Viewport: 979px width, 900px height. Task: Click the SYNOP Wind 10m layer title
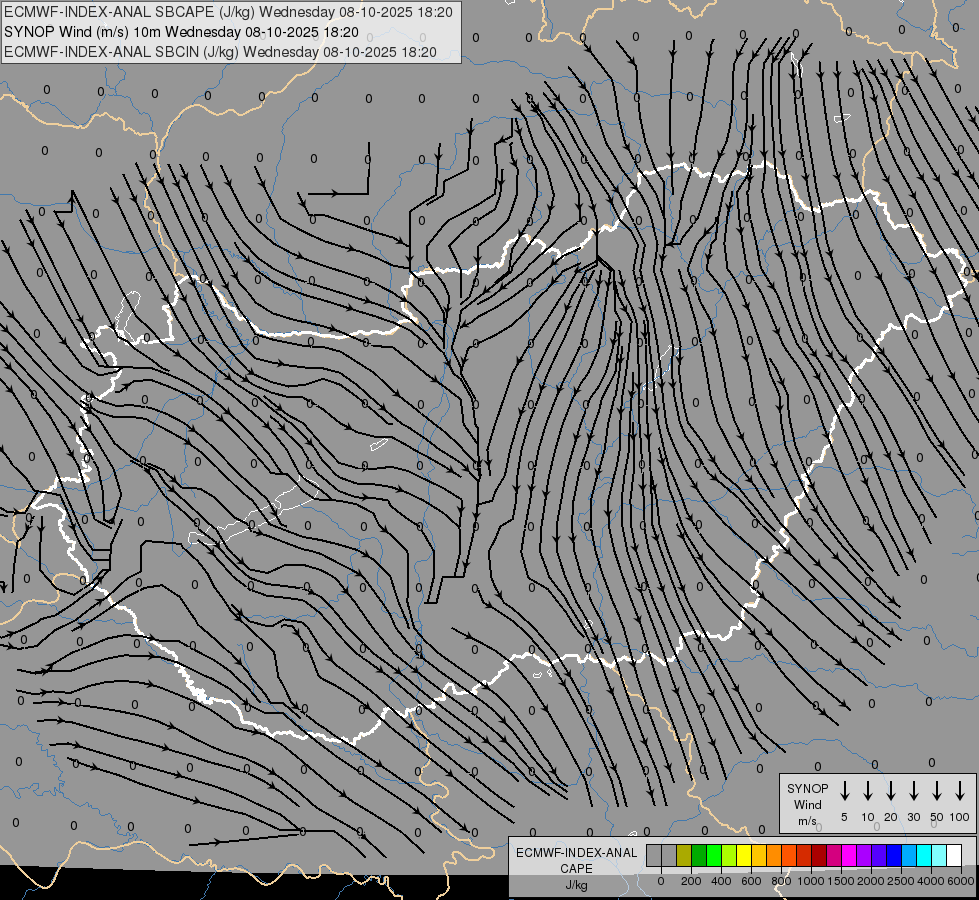click(x=181, y=31)
